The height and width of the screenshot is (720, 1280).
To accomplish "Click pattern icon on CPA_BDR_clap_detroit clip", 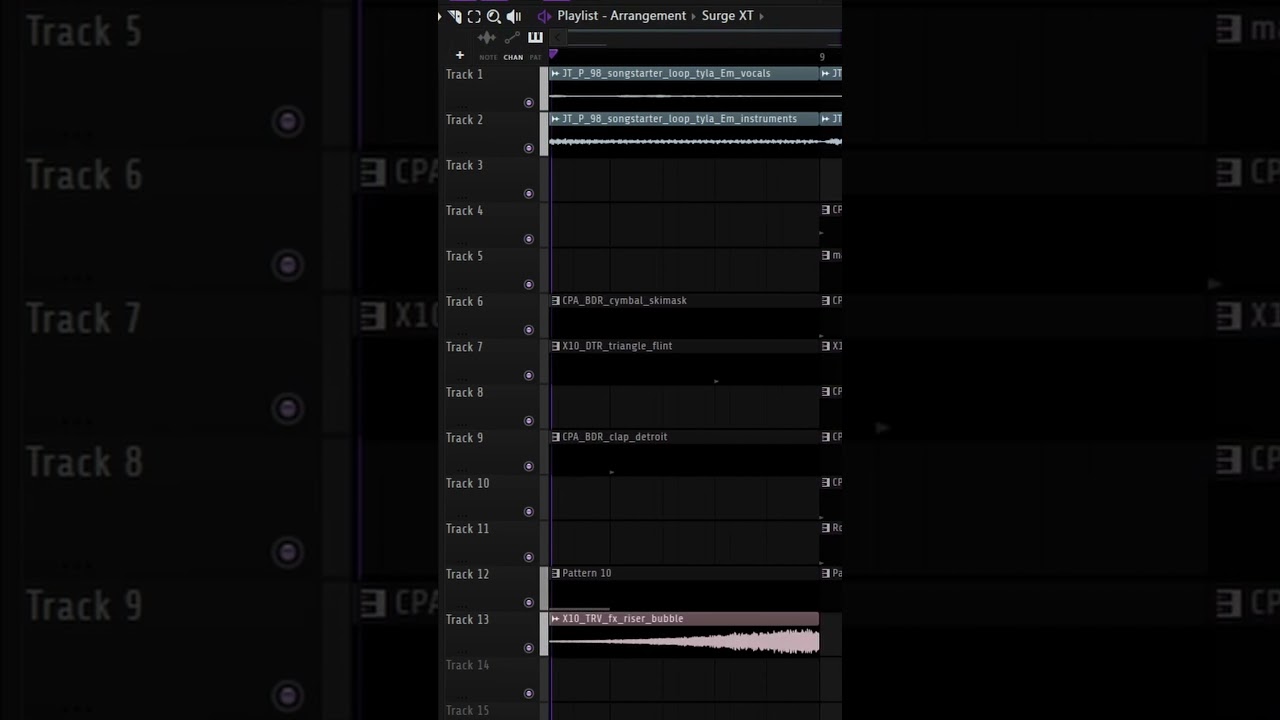I will (556, 437).
